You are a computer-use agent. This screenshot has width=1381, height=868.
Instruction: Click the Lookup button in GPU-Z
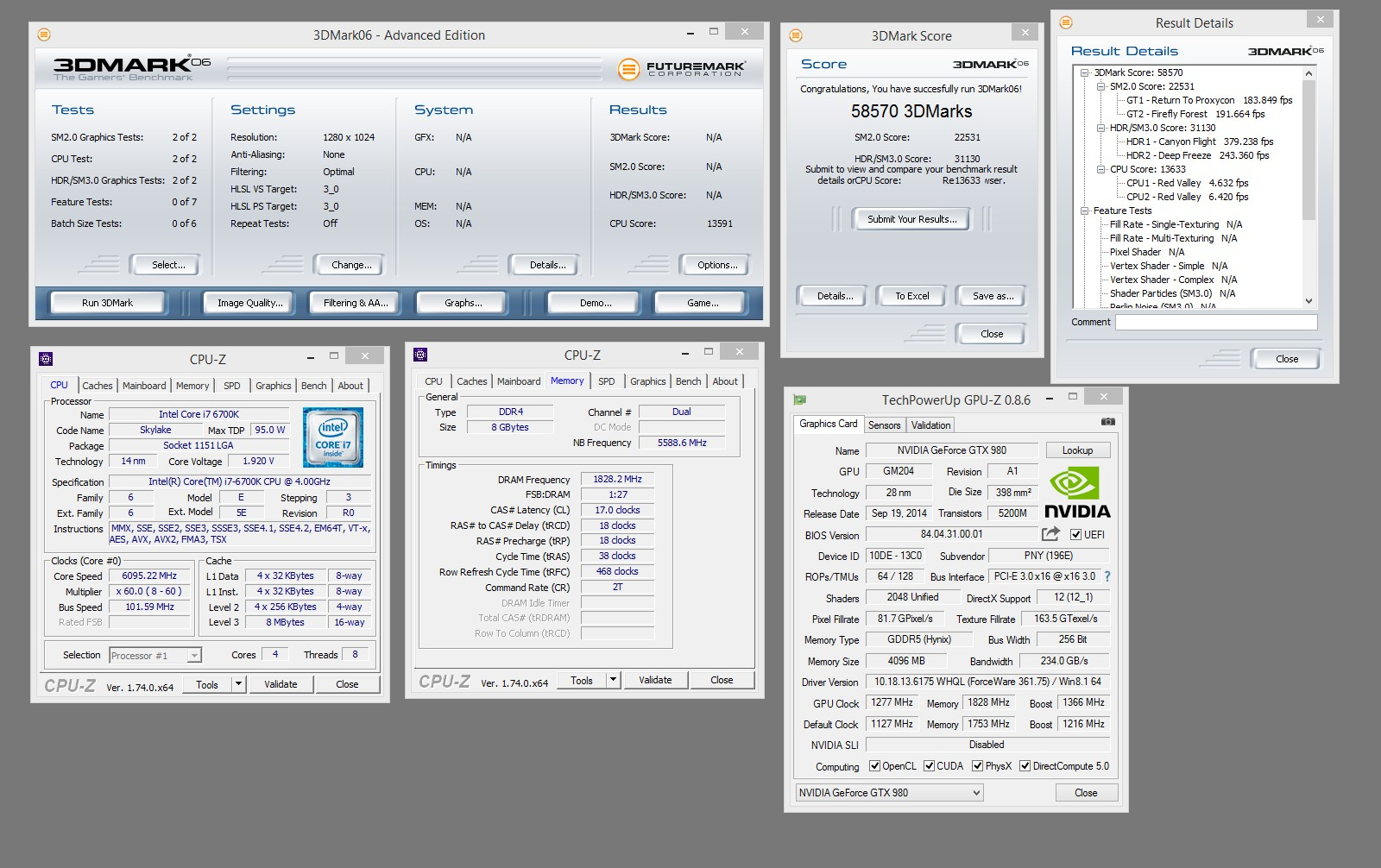pyautogui.click(x=1077, y=450)
